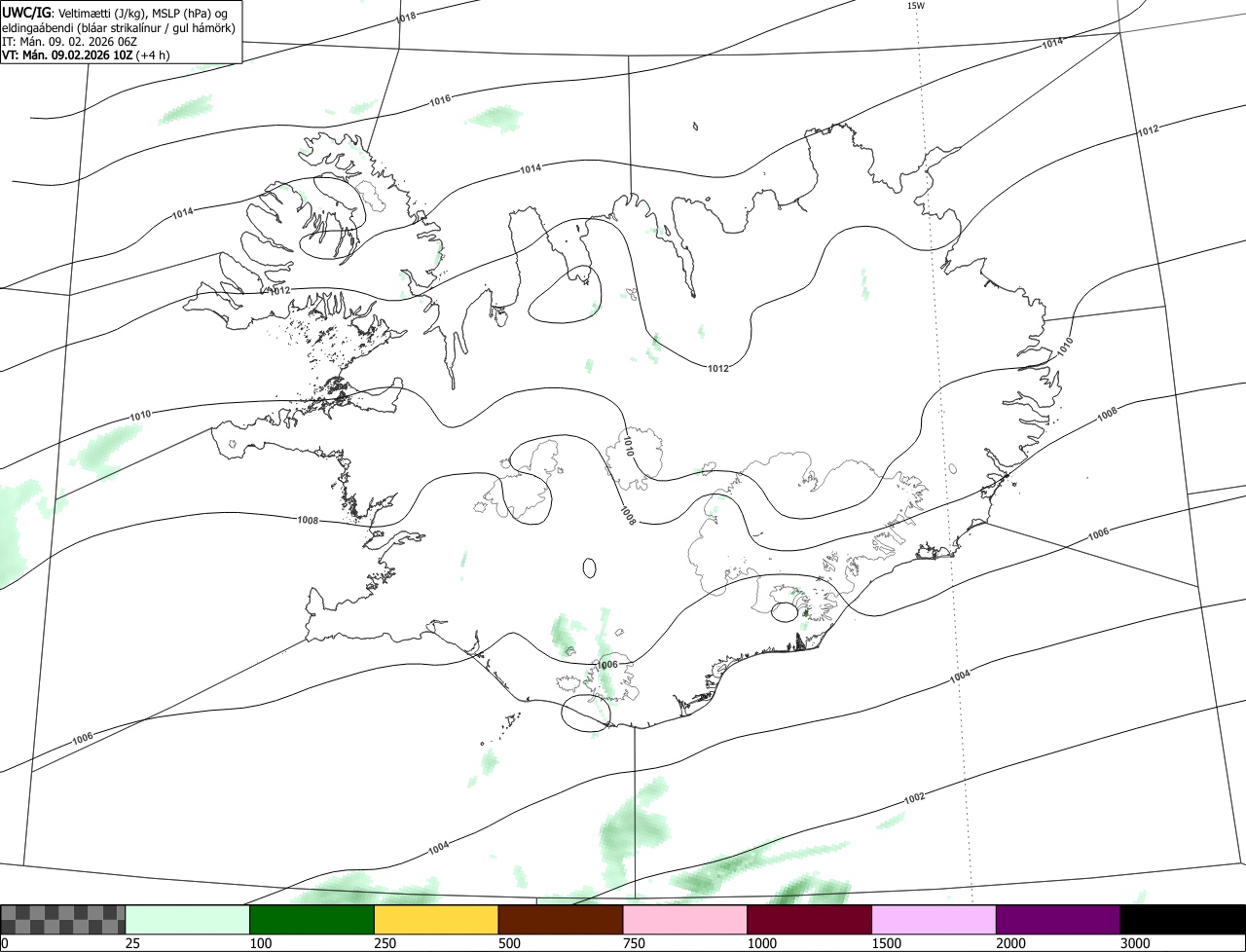Image resolution: width=1246 pixels, height=952 pixels.
Task: Pick the yellow 250–500 legend swatch
Action: (436, 920)
